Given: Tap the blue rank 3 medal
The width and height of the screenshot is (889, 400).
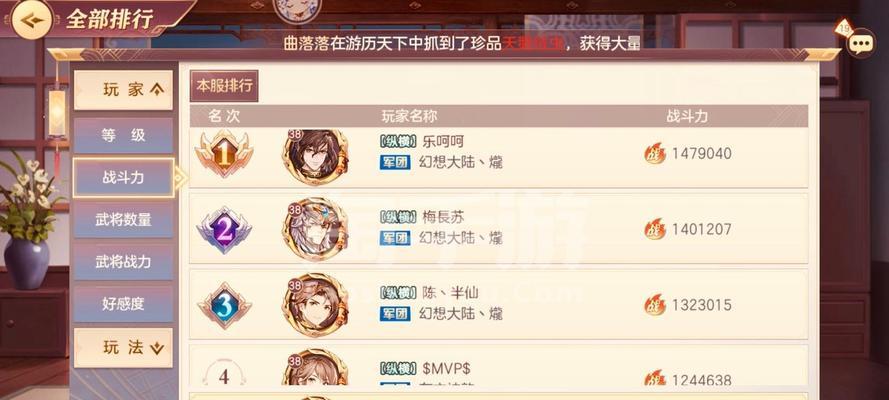Looking at the screenshot, I should click(x=224, y=305).
